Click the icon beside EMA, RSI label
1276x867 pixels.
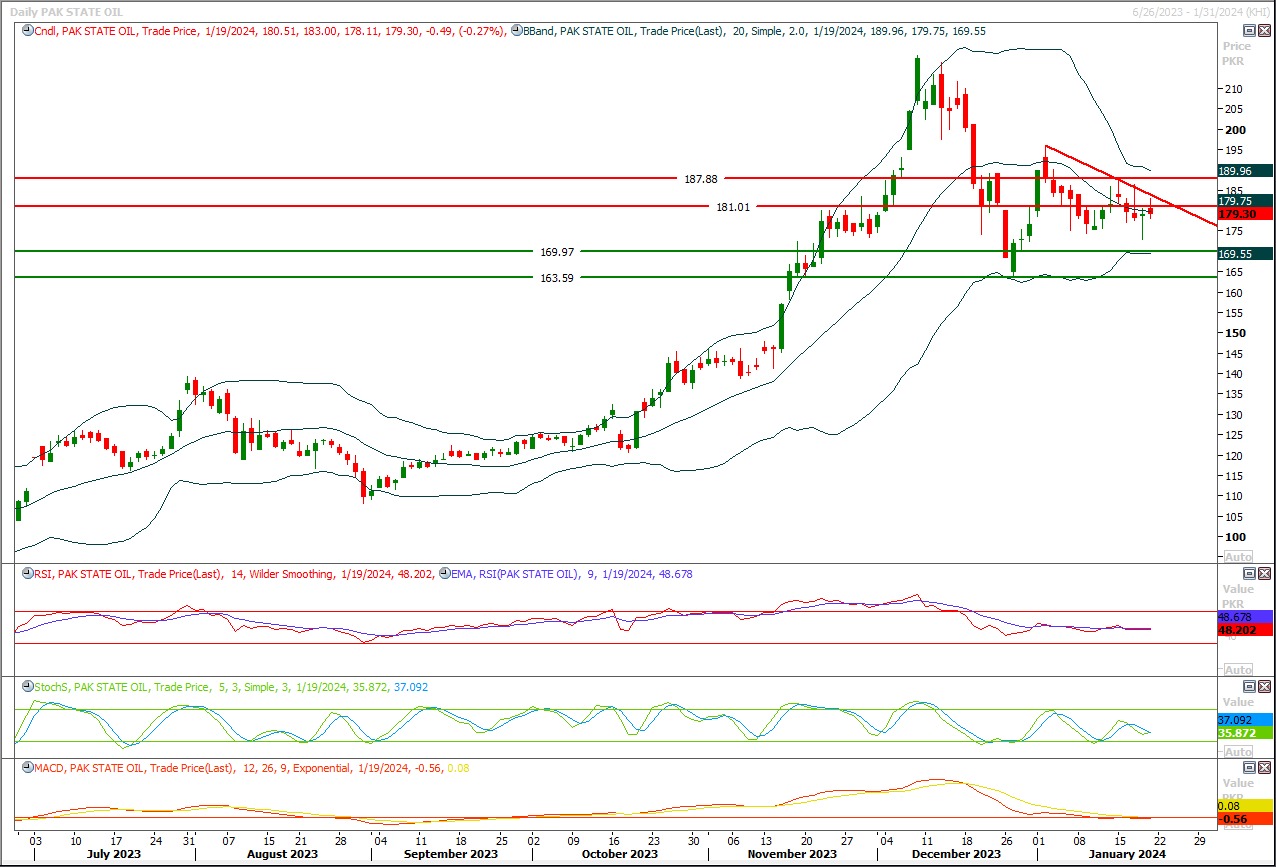click(x=443, y=574)
